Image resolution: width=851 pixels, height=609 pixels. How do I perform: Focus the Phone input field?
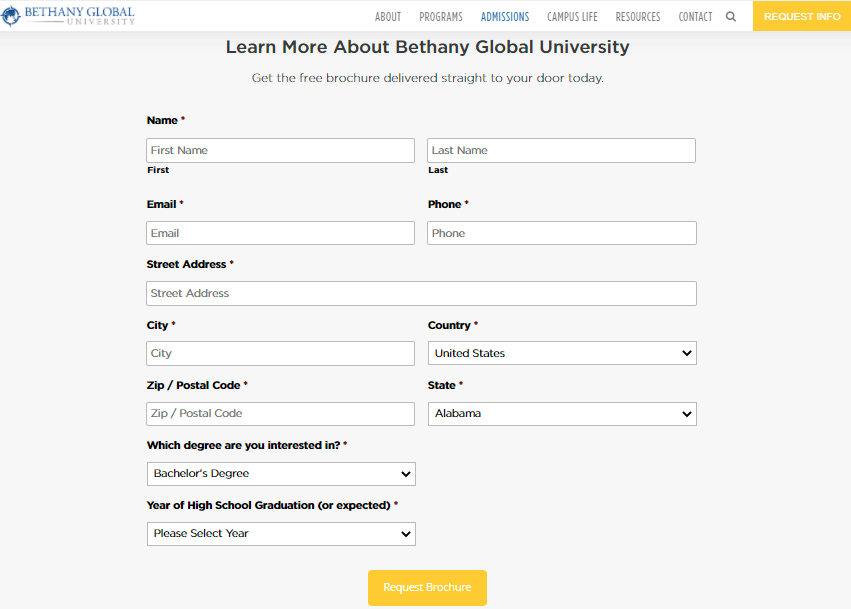pyautogui.click(x=562, y=233)
